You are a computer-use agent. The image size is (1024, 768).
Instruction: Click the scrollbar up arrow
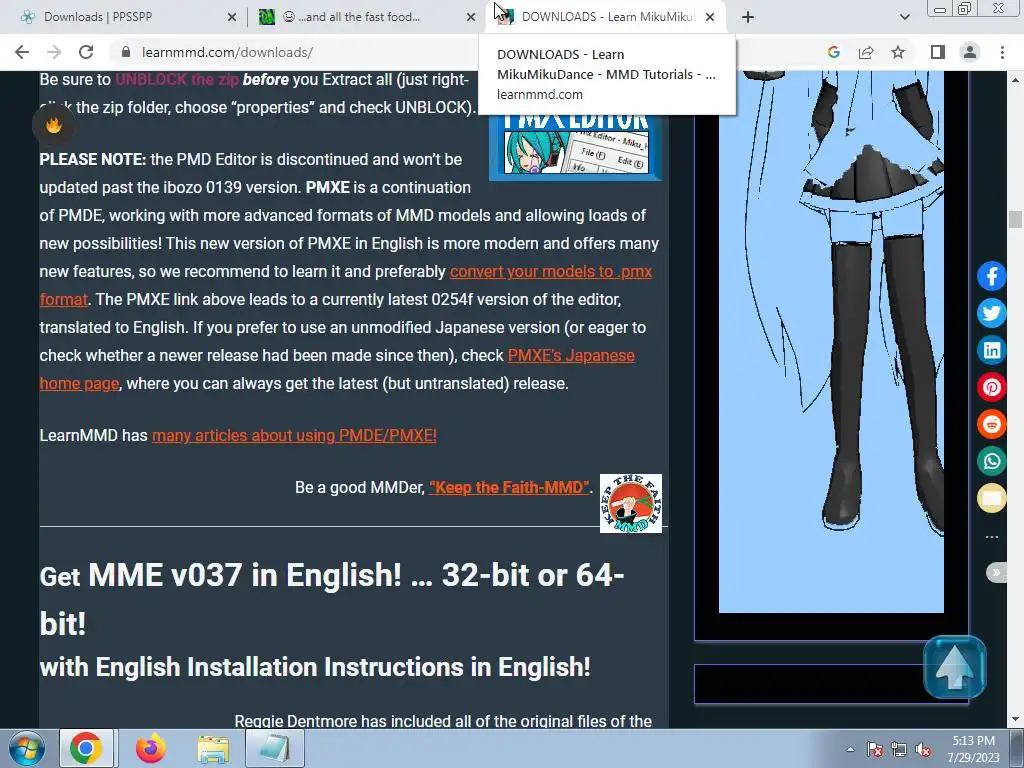[1015, 79]
